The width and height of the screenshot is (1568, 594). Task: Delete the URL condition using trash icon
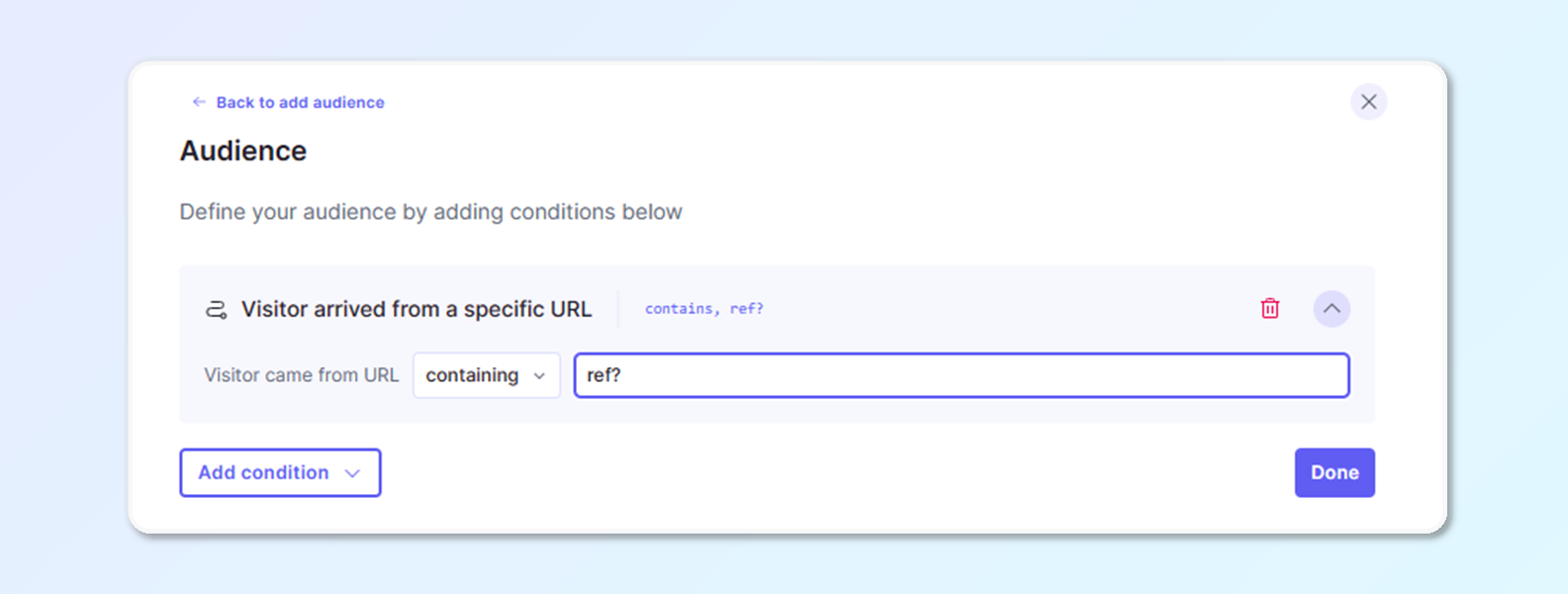point(1270,309)
